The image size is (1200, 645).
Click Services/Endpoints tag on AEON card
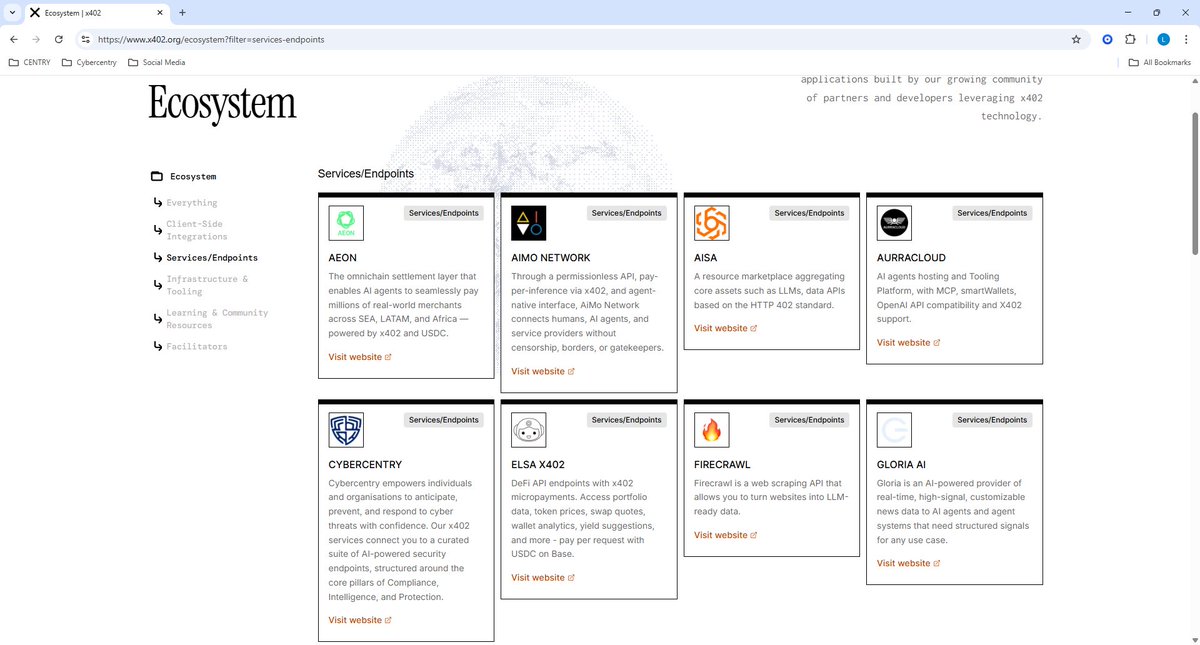[x=443, y=213]
